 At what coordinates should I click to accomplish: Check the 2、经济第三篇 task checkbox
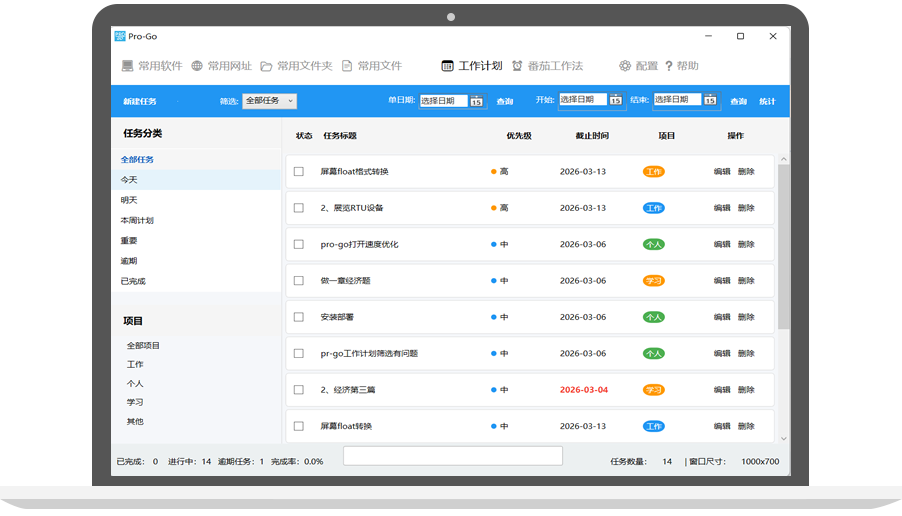299,389
